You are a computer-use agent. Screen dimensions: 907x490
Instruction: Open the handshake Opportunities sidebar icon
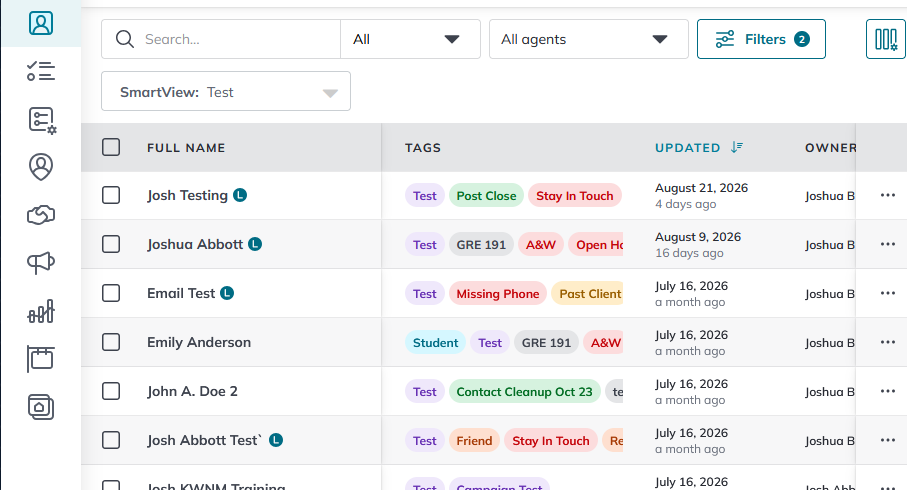coord(40,215)
